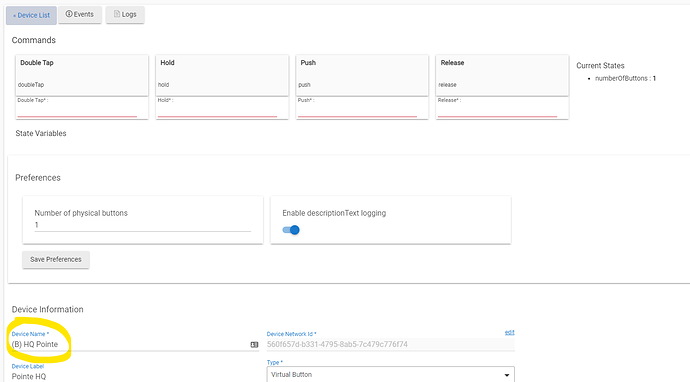
Task: Click the Current States heading
Action: coord(600,66)
